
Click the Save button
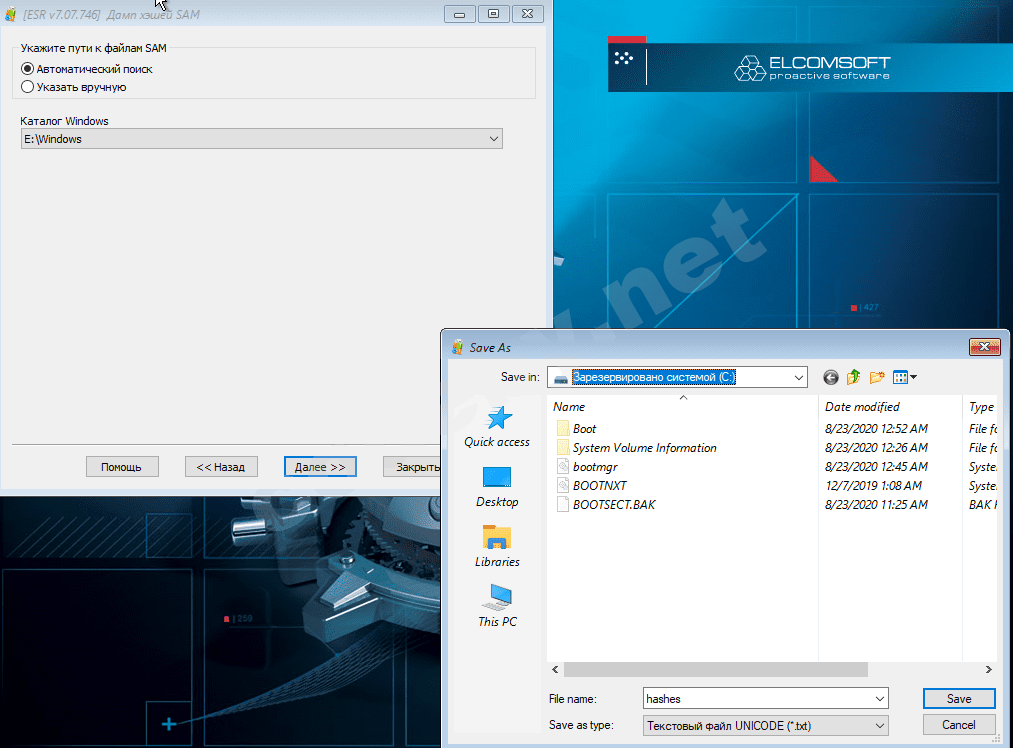coord(958,699)
